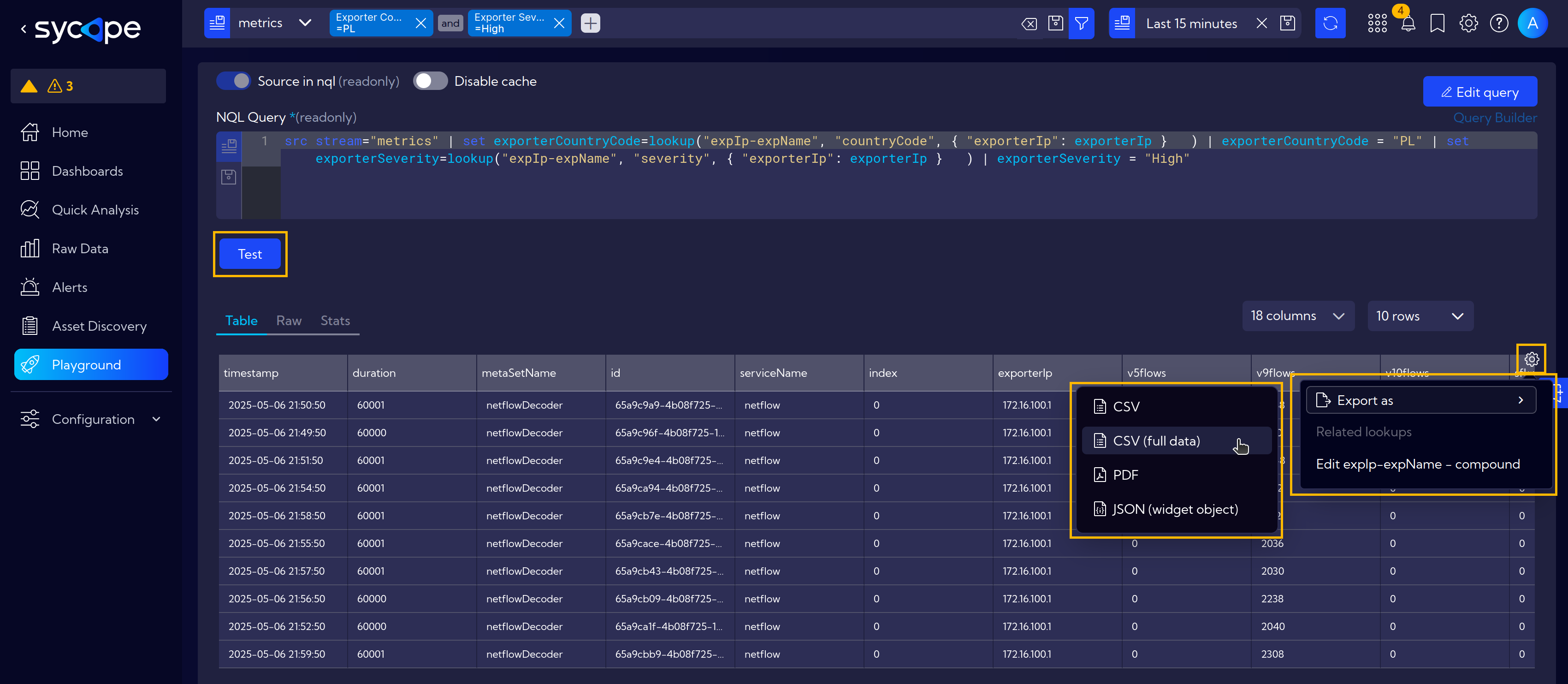Open settings gear in top bar
1568x684 pixels.
click(1468, 23)
